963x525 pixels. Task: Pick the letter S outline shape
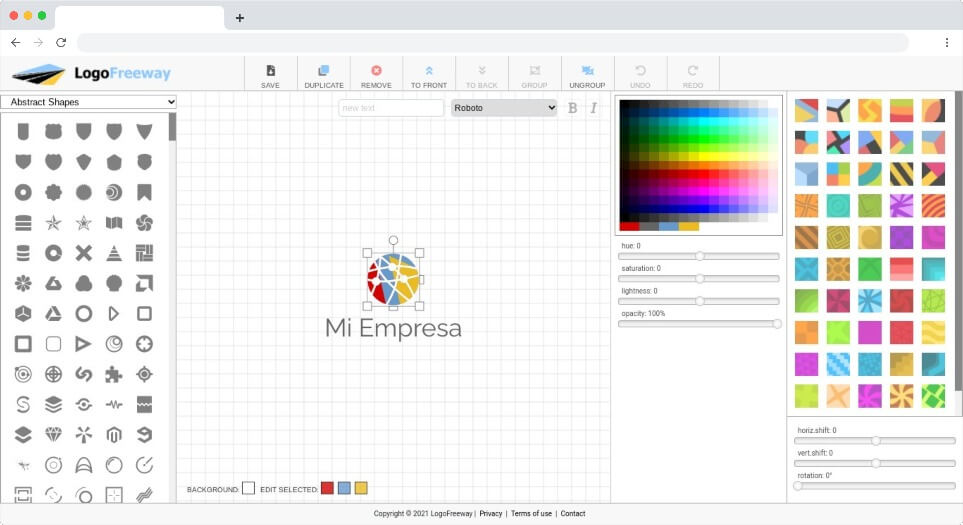pyautogui.click(x=23, y=404)
